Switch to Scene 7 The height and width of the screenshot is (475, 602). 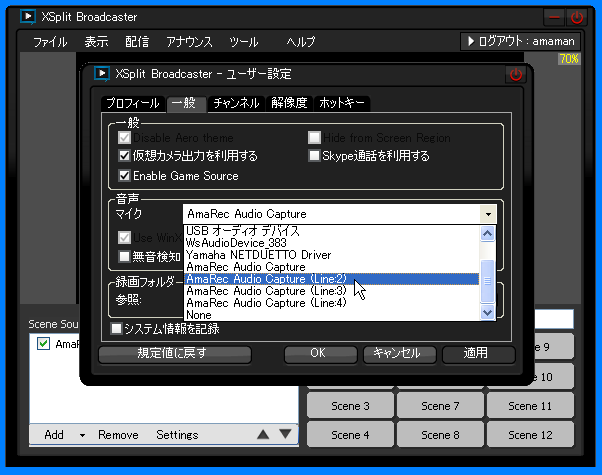click(440, 406)
